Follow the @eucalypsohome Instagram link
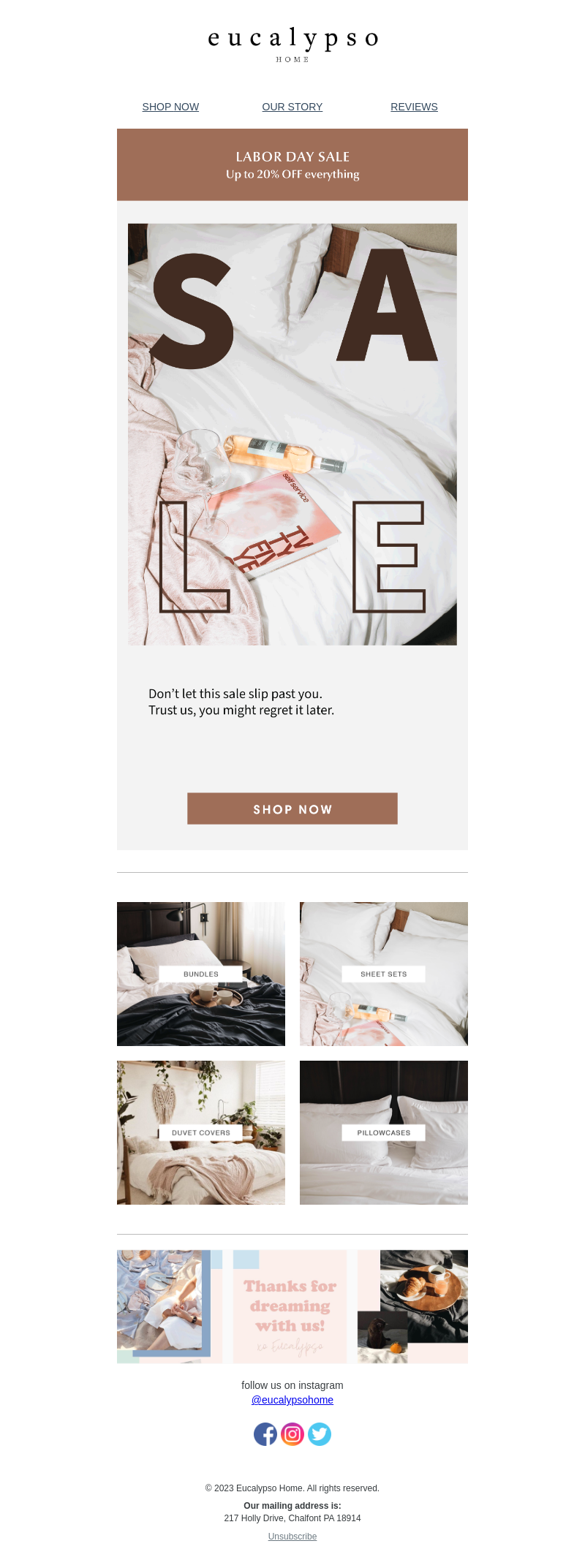Image resolution: width=585 pixels, height=1568 pixels. tap(292, 1400)
